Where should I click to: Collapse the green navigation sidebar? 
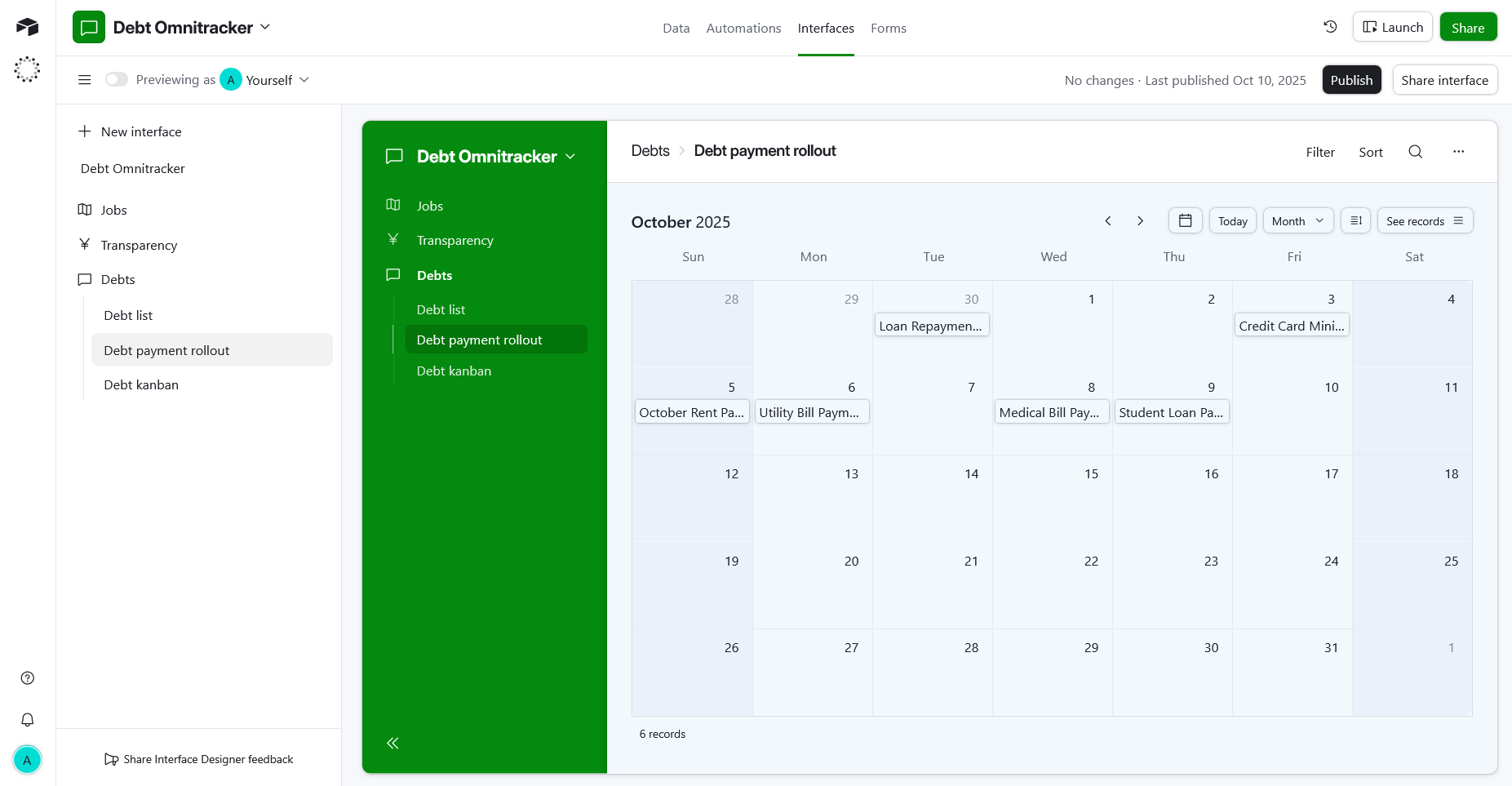click(x=392, y=743)
